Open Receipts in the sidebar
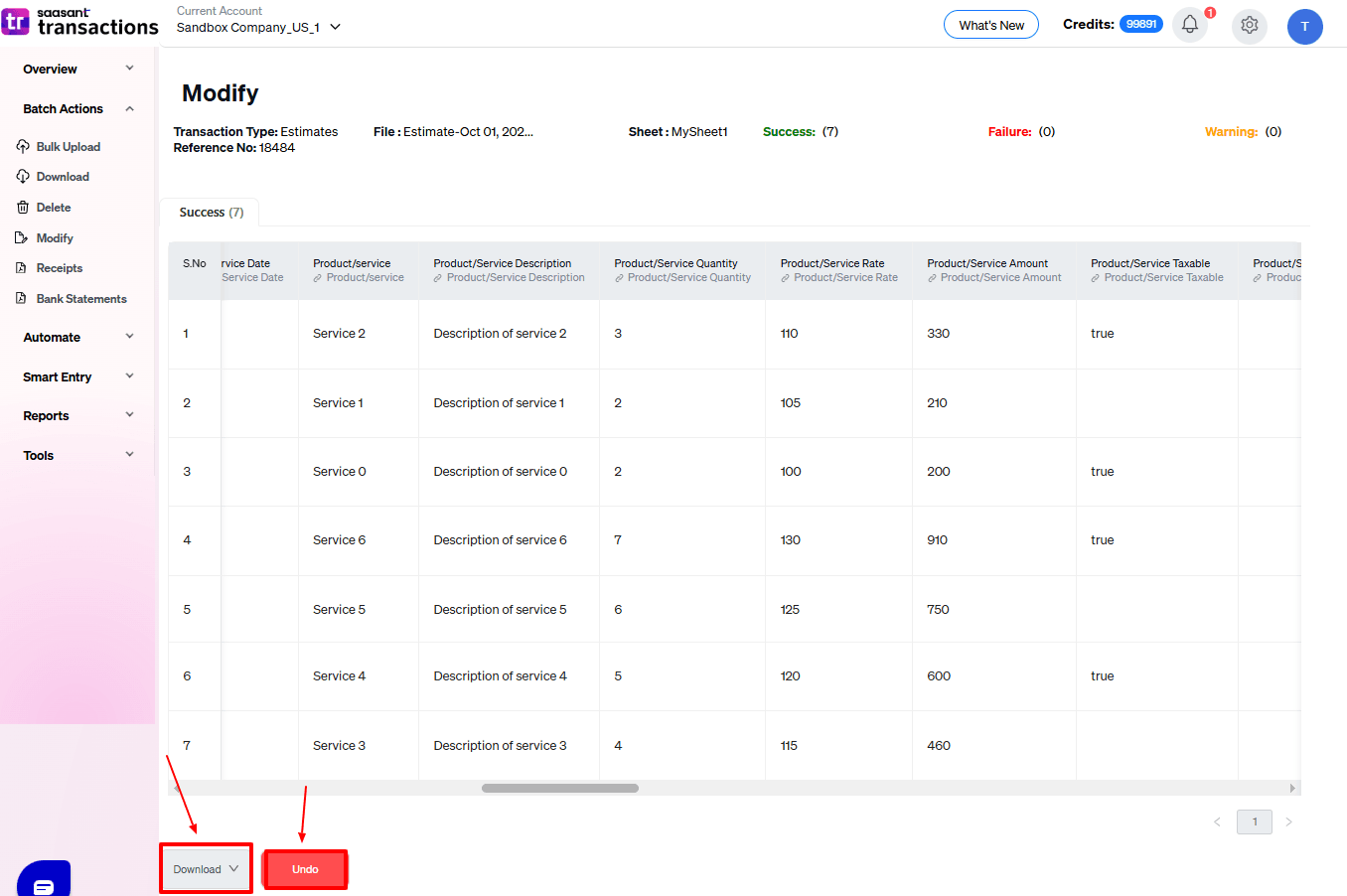The image size is (1347, 896). (59, 268)
